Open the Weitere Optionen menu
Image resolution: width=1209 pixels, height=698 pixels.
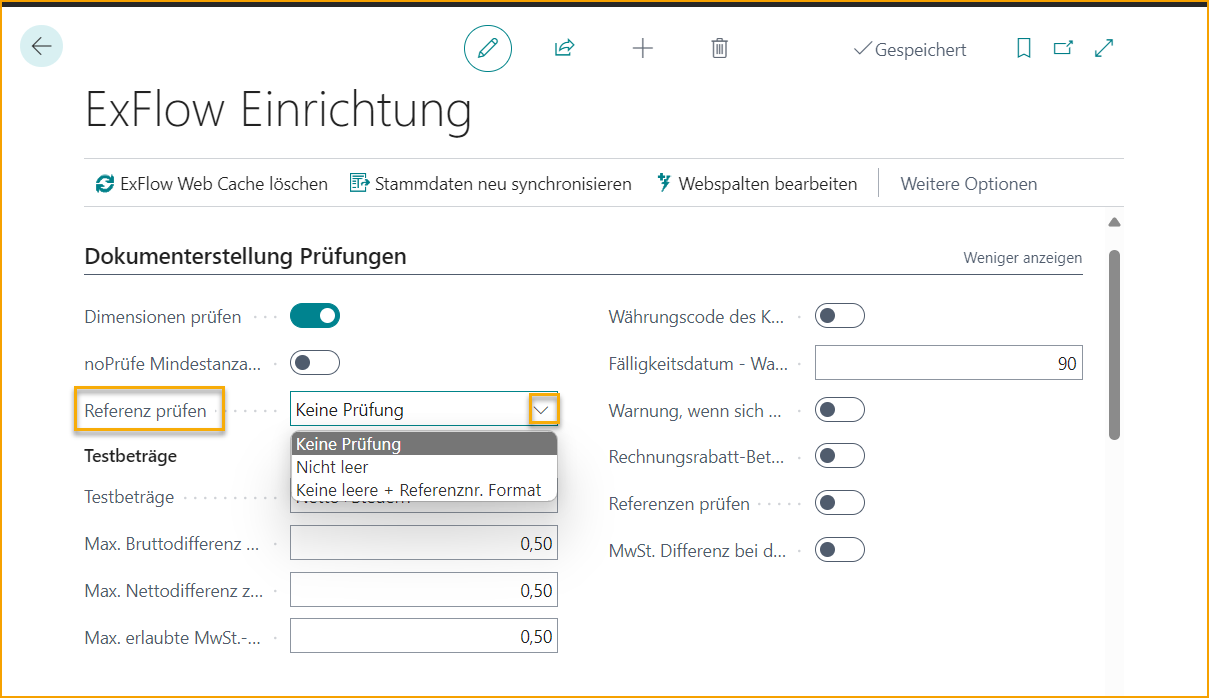(x=968, y=183)
